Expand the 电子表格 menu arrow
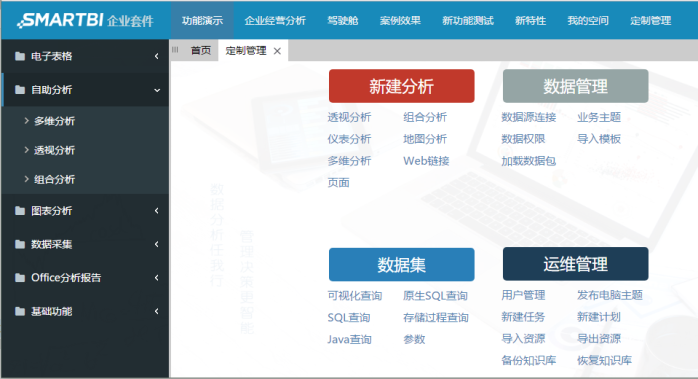This screenshot has width=698, height=379. [x=157, y=56]
